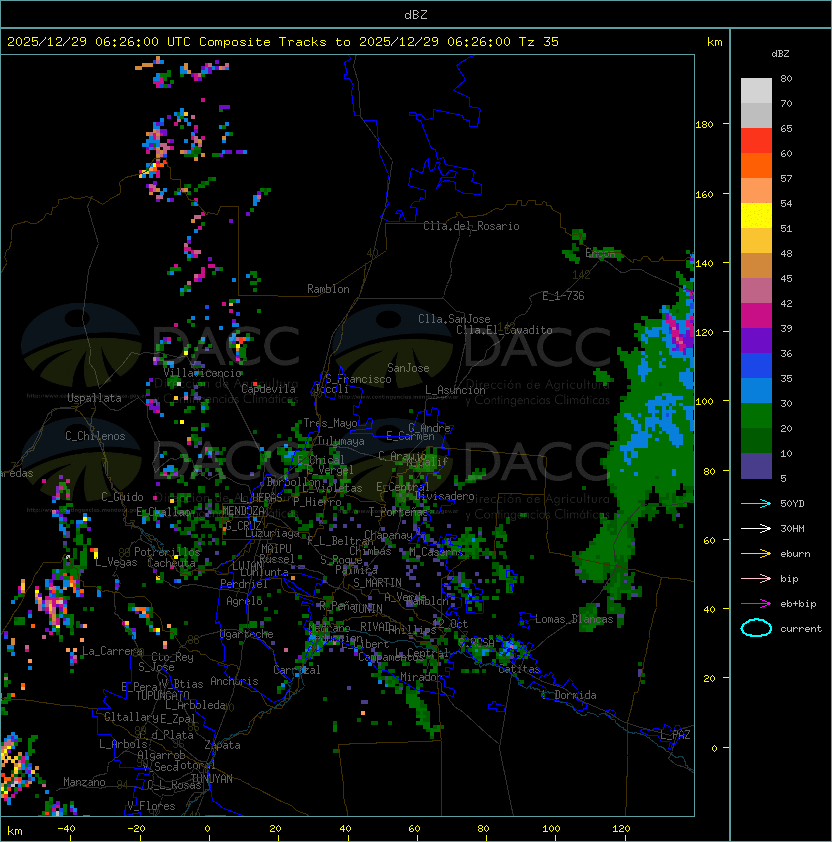Click the 'Zapata' map label

tap(222, 745)
